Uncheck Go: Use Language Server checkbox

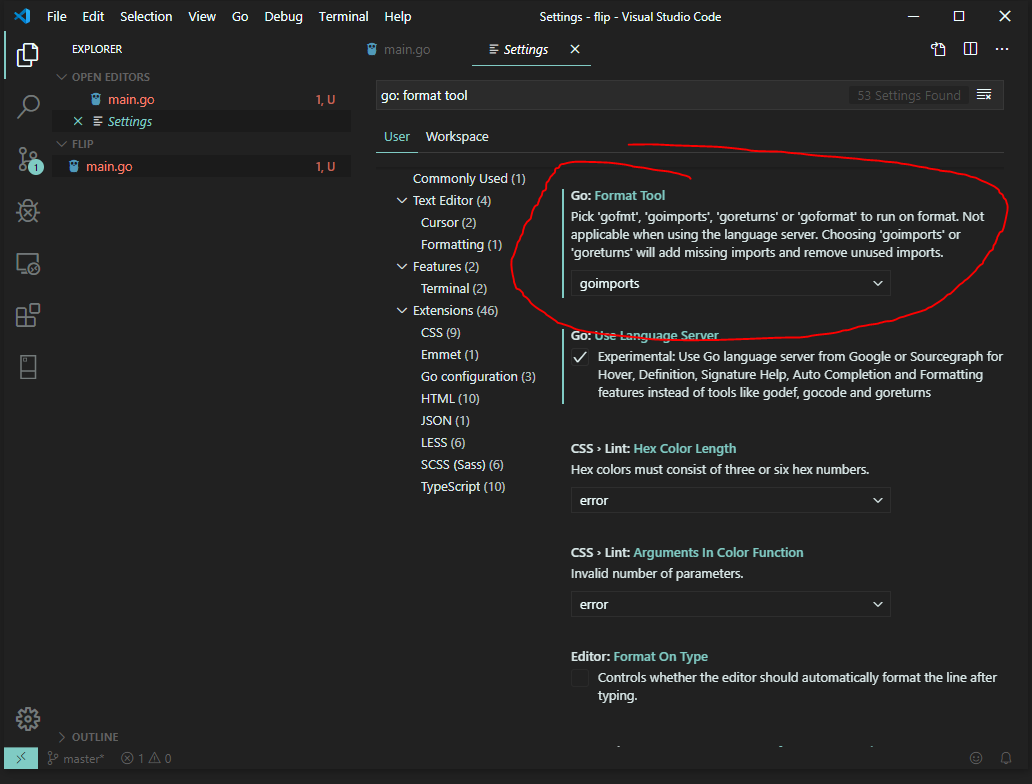[x=580, y=357]
